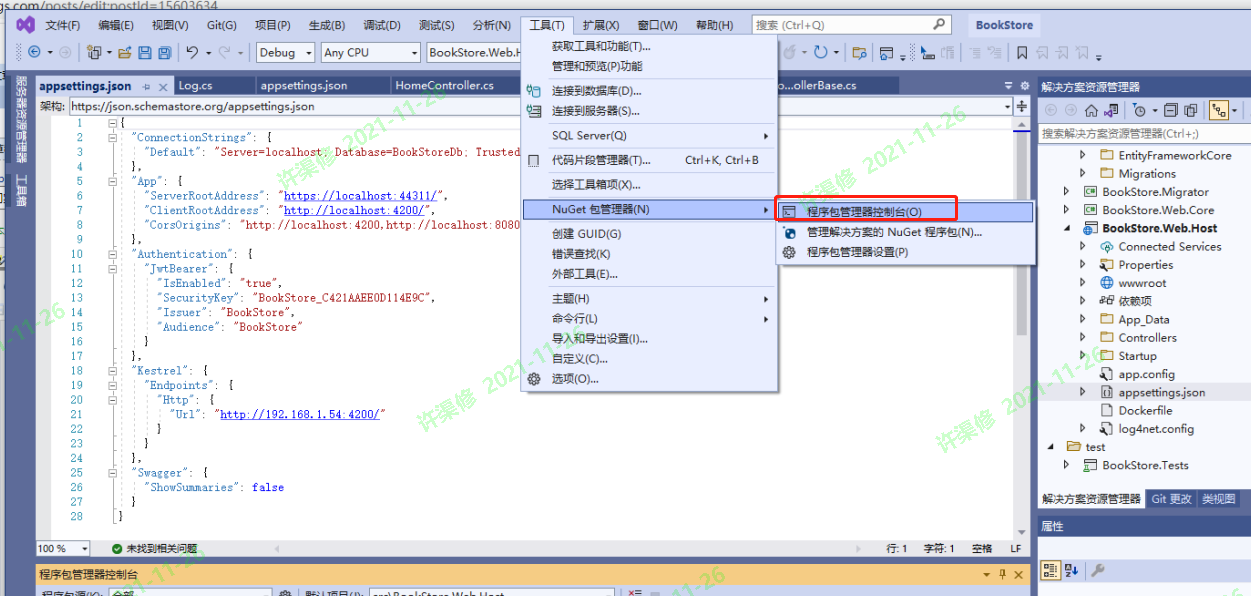Click the show all files icon
The height and width of the screenshot is (596, 1251).
point(1191,110)
